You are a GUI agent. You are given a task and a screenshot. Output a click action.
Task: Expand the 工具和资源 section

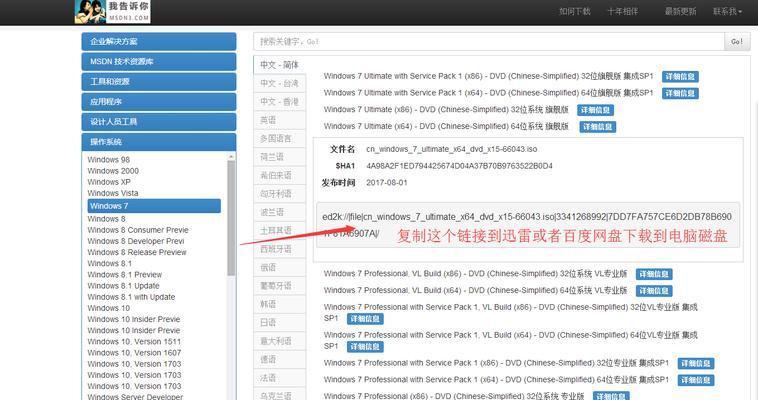pos(159,81)
